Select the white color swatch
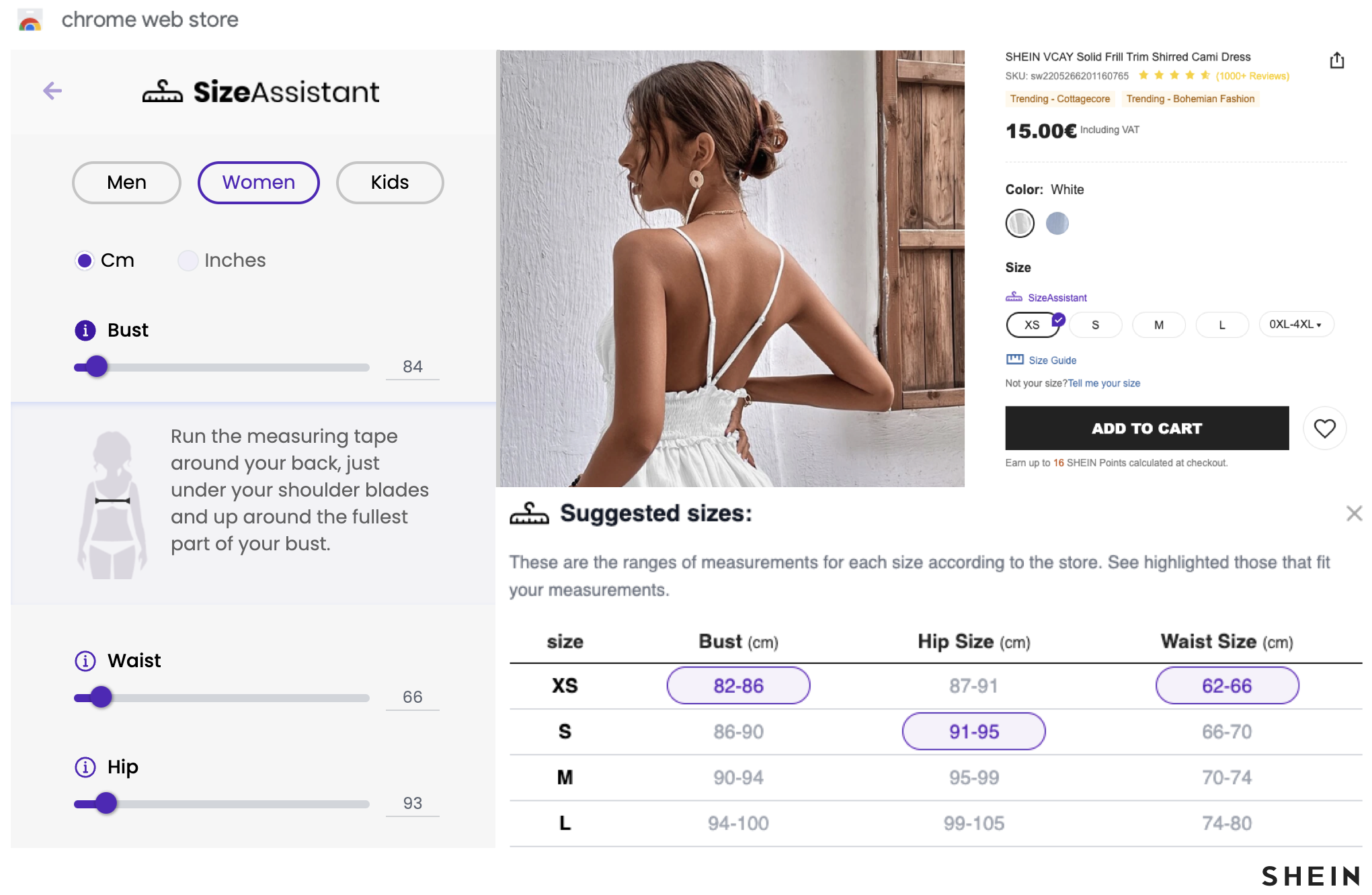This screenshot has height=895, width=1372. pos(1020,222)
